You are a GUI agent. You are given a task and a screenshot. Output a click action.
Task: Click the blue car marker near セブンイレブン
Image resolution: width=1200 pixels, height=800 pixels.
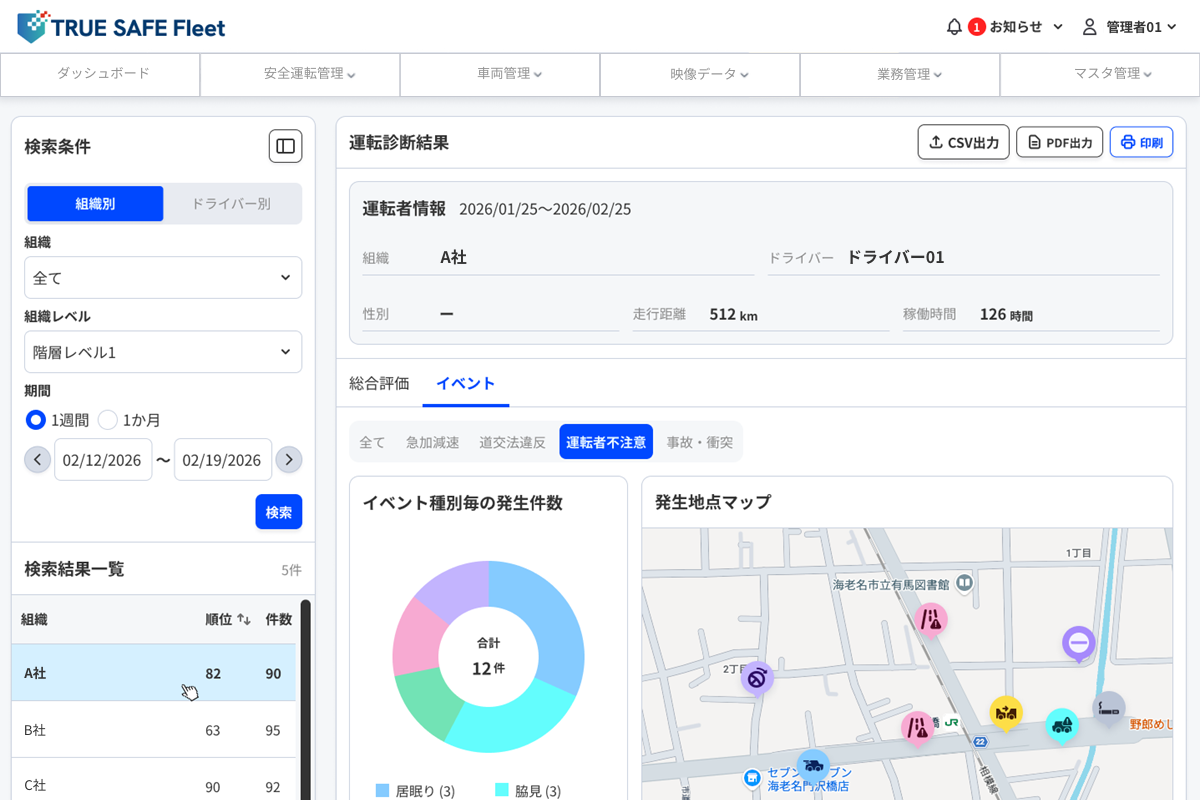click(x=813, y=766)
